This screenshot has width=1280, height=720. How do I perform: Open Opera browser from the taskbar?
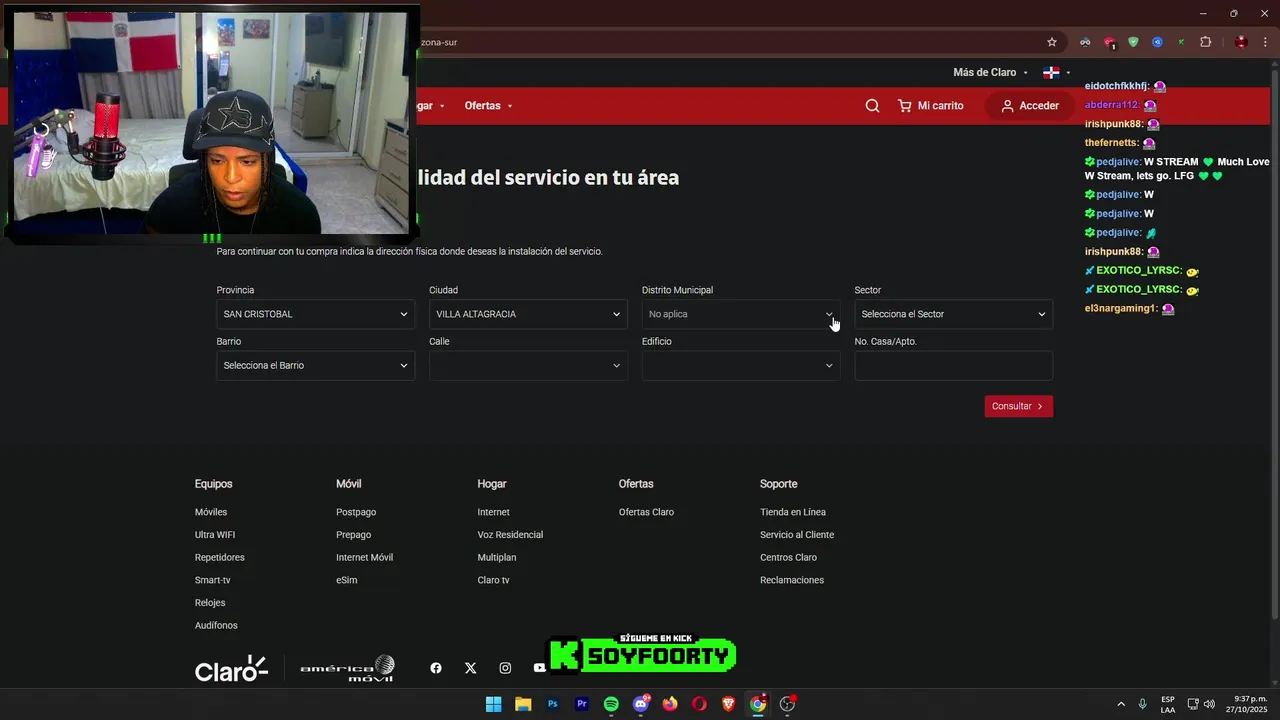tap(699, 704)
